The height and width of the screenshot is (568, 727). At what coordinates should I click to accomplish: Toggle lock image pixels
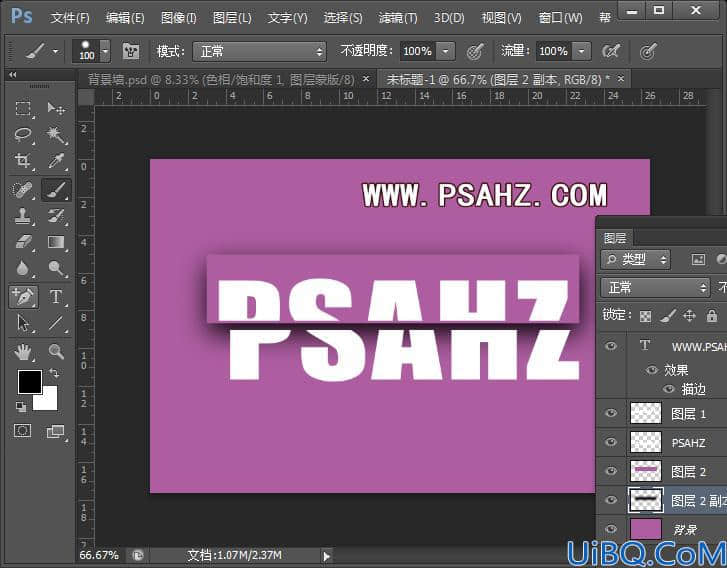coord(667,316)
